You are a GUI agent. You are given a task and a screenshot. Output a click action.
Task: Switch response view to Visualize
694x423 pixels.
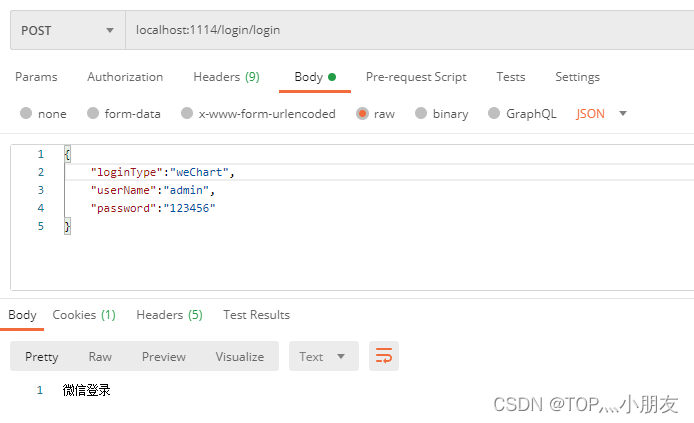239,356
